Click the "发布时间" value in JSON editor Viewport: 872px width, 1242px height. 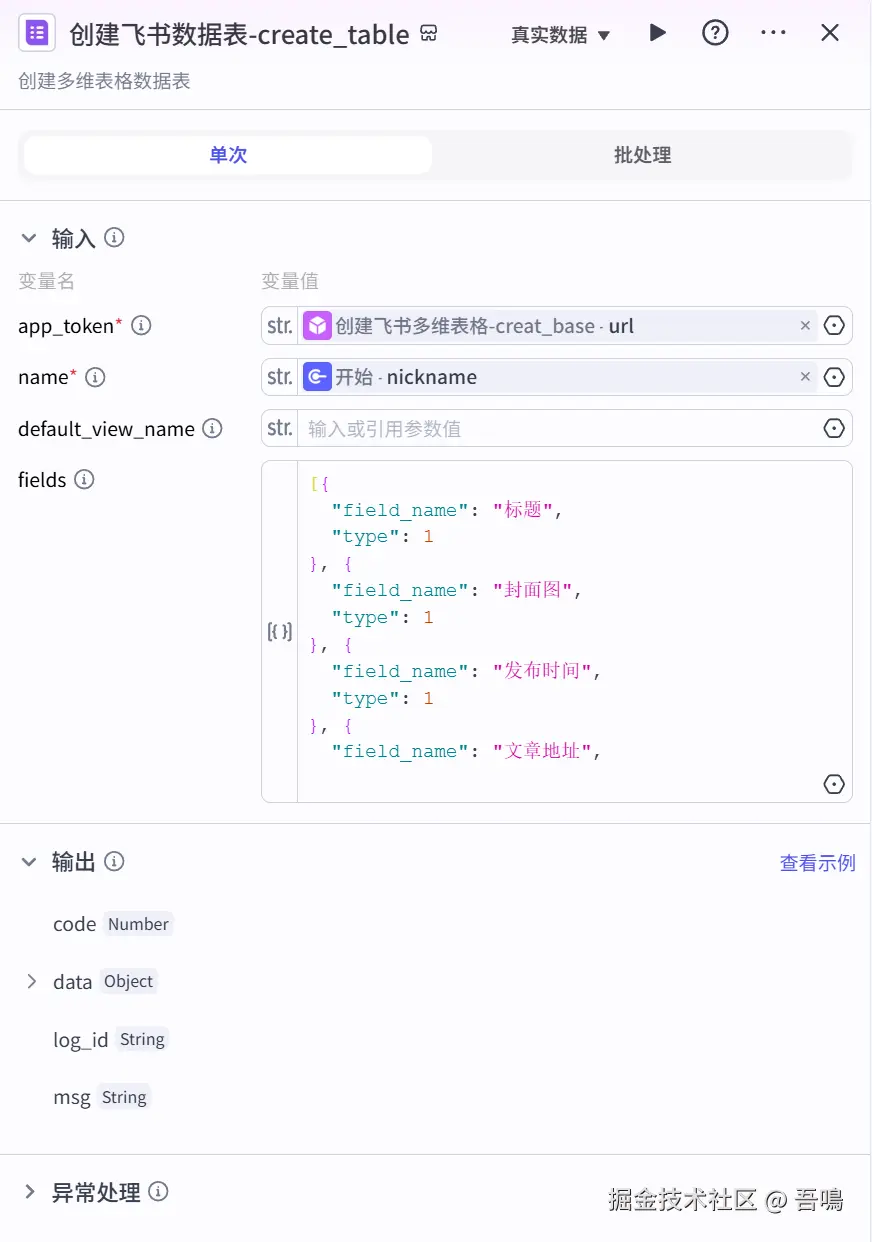(x=543, y=671)
